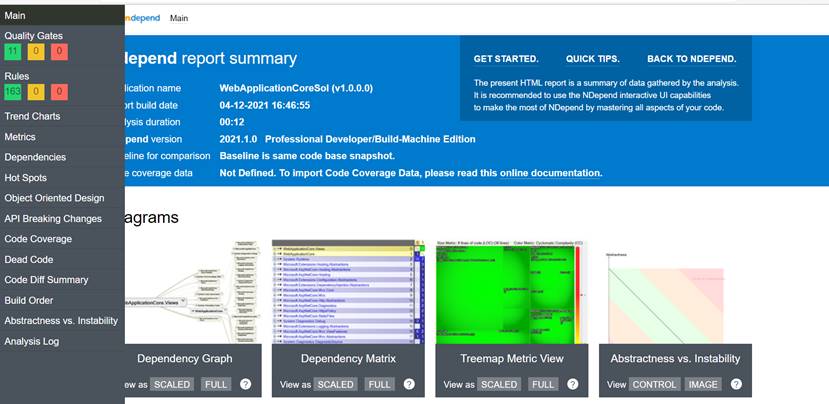Image resolution: width=829 pixels, height=404 pixels.
Task: Open the online documentation link
Action: click(550, 173)
